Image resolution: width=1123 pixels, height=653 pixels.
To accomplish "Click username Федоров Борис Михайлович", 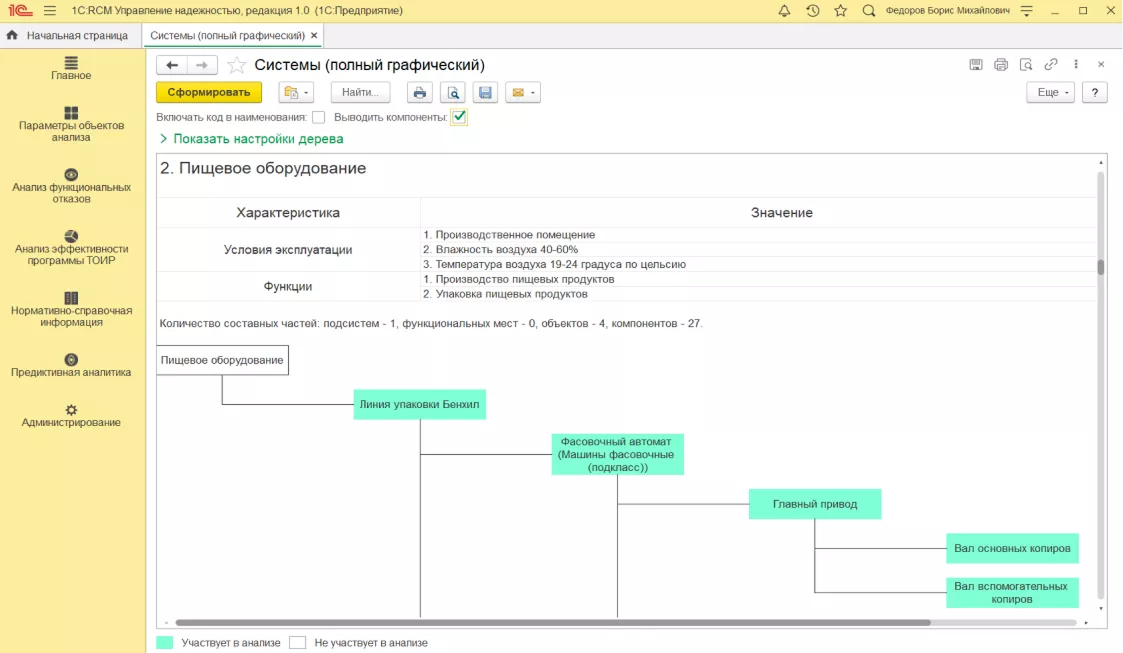I will coord(948,11).
